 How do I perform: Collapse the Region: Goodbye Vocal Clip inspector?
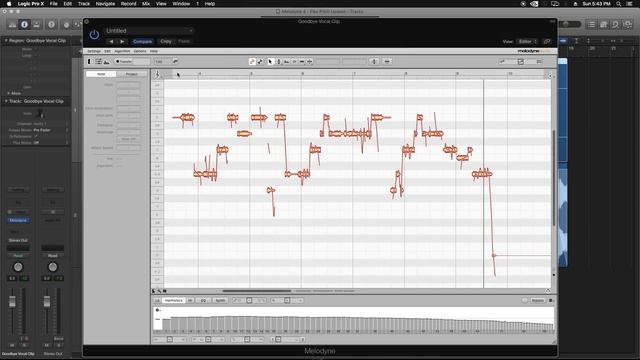point(6,41)
